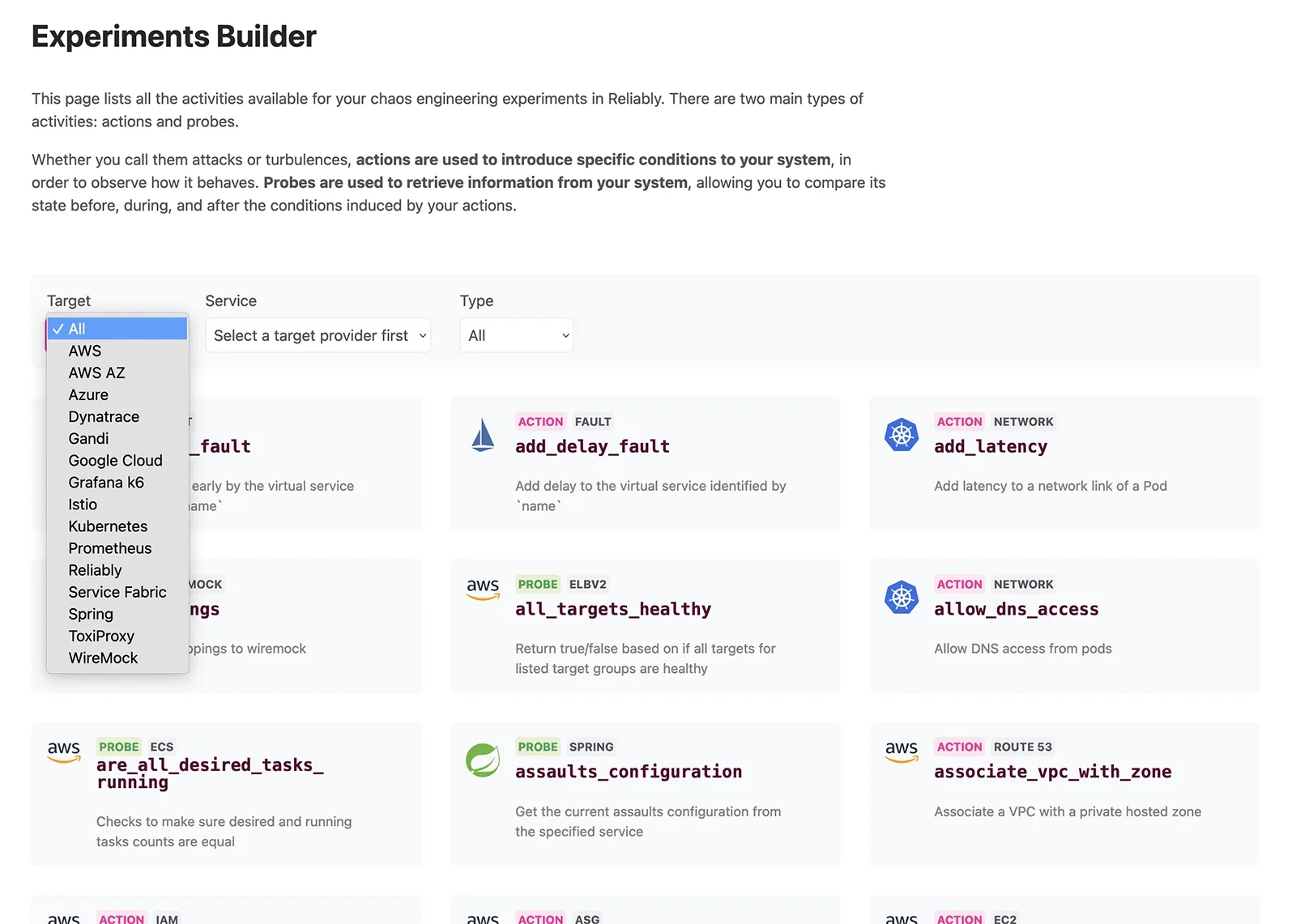
Task: Open the assaults_configuration probe
Action: pos(629,772)
